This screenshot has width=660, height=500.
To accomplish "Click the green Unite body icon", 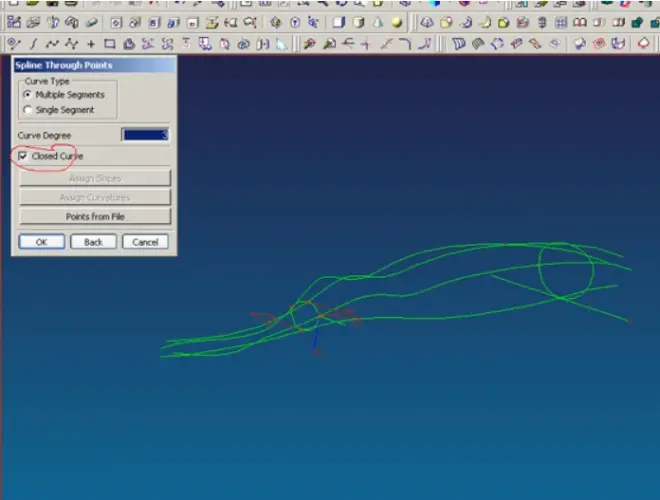I will [637, 22].
